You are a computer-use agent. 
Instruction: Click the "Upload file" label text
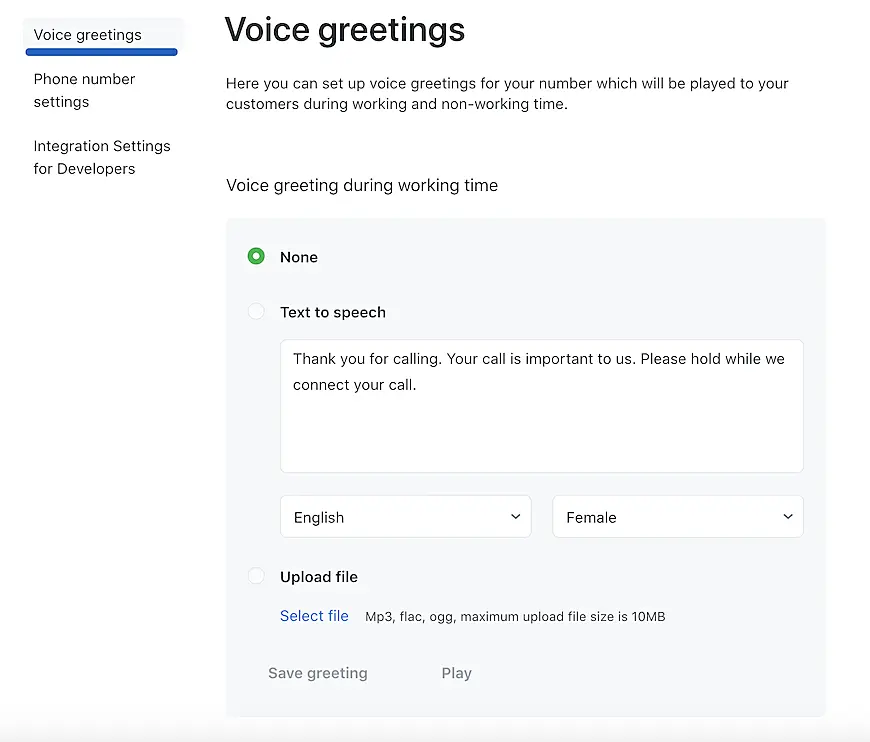319,577
